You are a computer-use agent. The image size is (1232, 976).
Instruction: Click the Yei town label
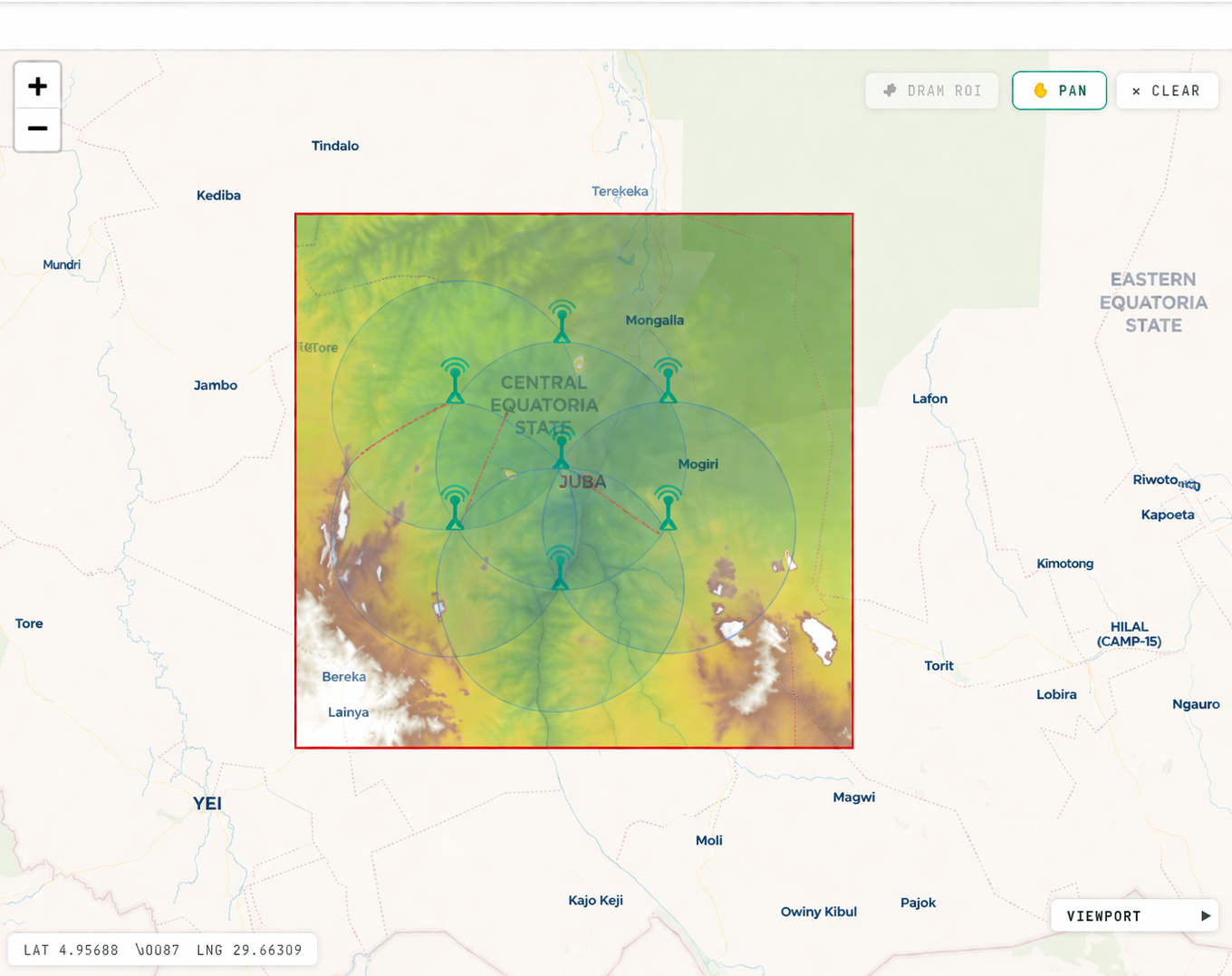pos(207,803)
